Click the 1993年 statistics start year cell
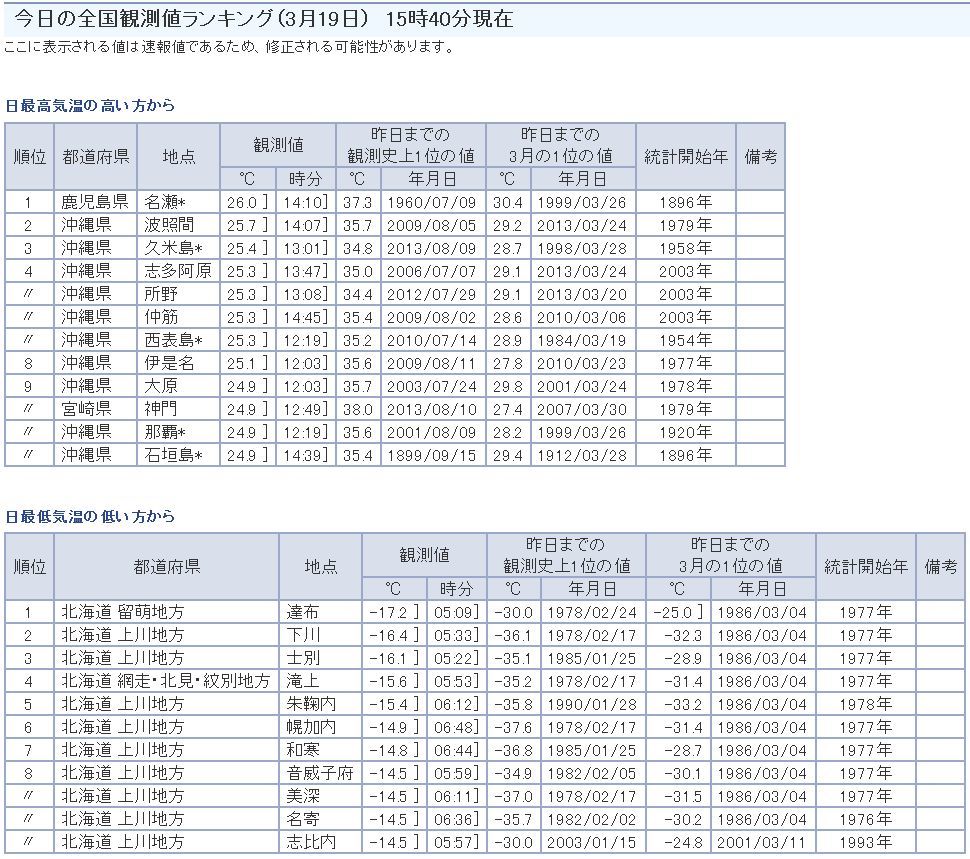This screenshot has height=859, width=970. (865, 842)
